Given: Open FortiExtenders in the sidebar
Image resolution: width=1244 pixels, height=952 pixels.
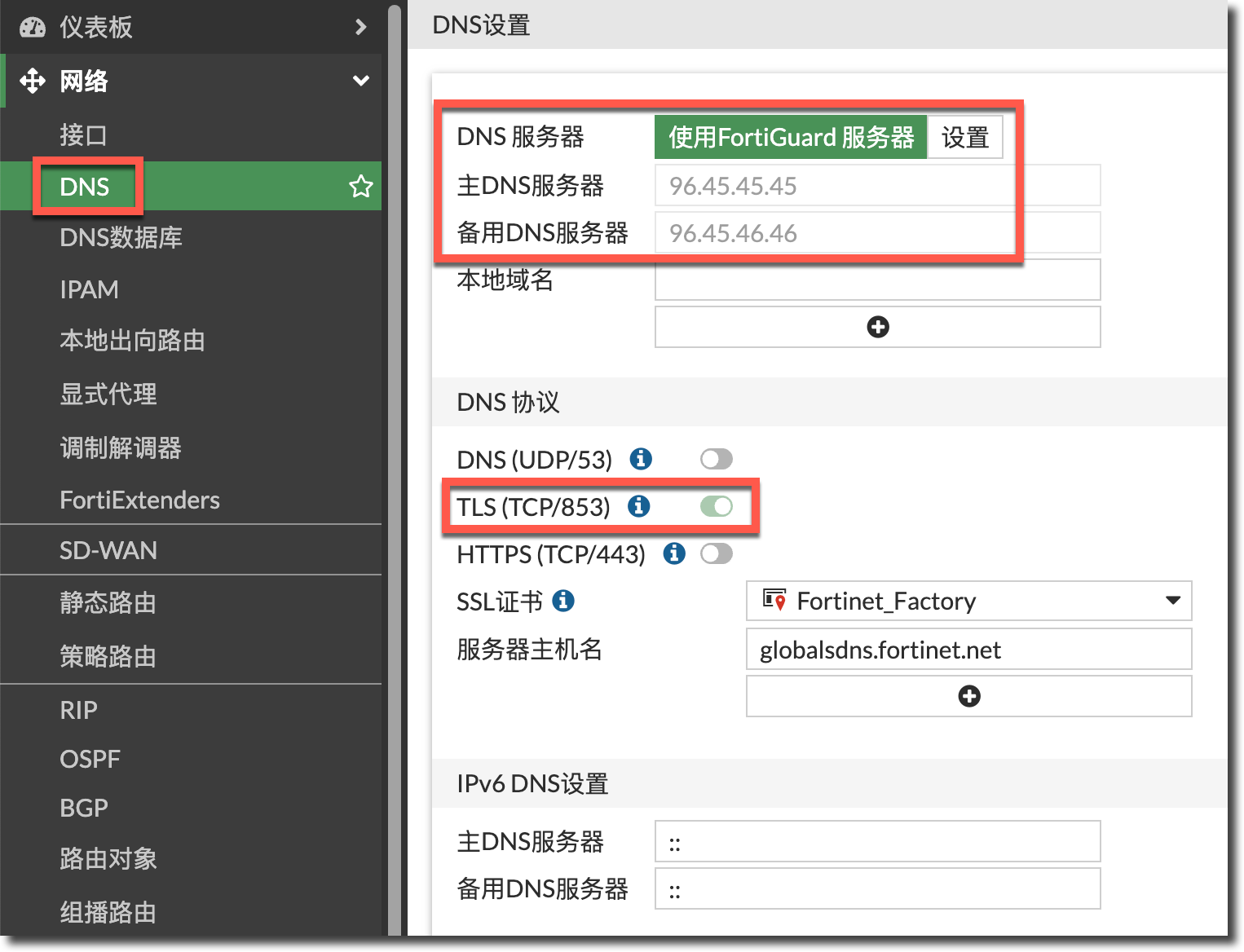Looking at the screenshot, I should 191,500.
